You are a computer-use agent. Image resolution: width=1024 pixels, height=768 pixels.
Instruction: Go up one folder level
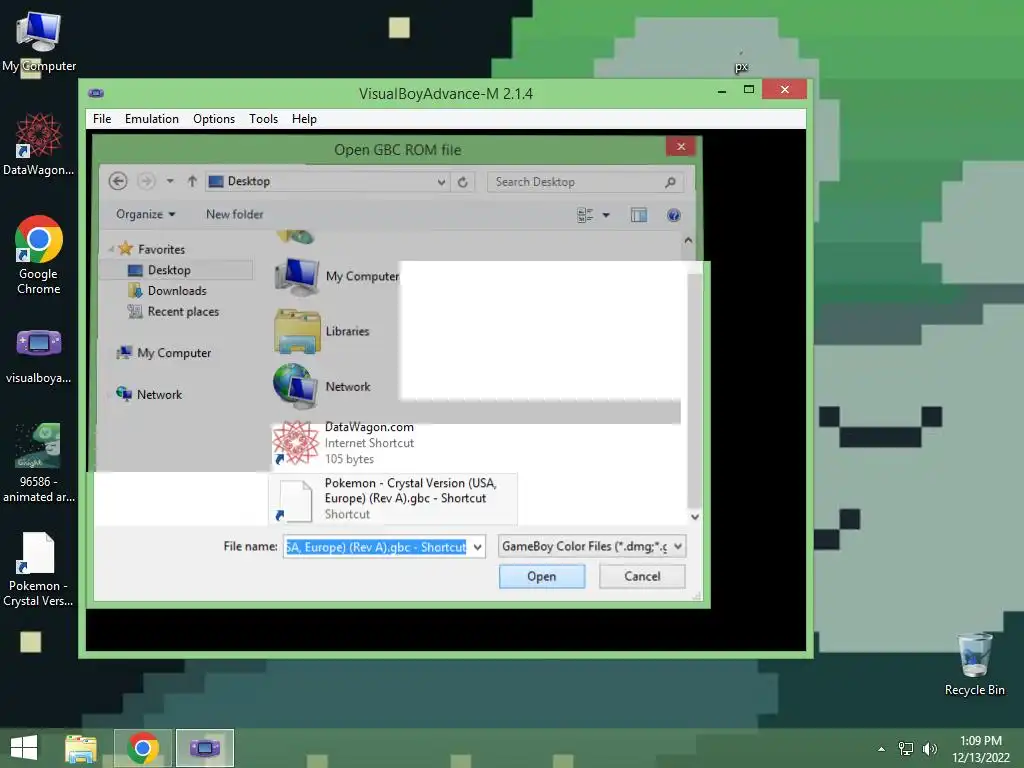(x=192, y=181)
